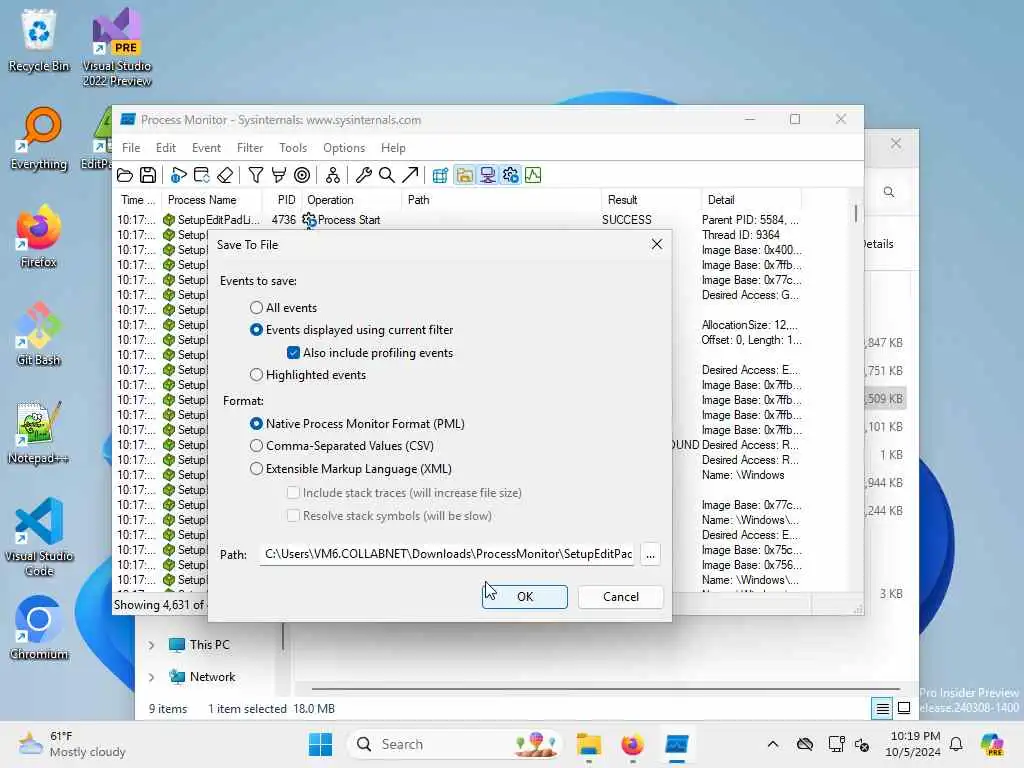Switch File Explorer to details view icon
Screen dimensions: 1024x768
(882, 709)
